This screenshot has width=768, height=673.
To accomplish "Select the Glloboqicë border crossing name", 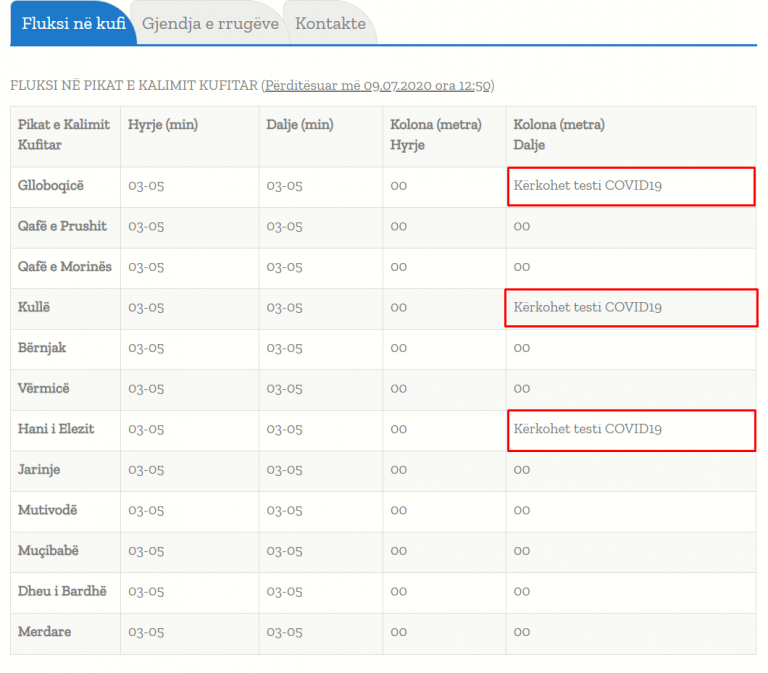I will (x=51, y=185).
